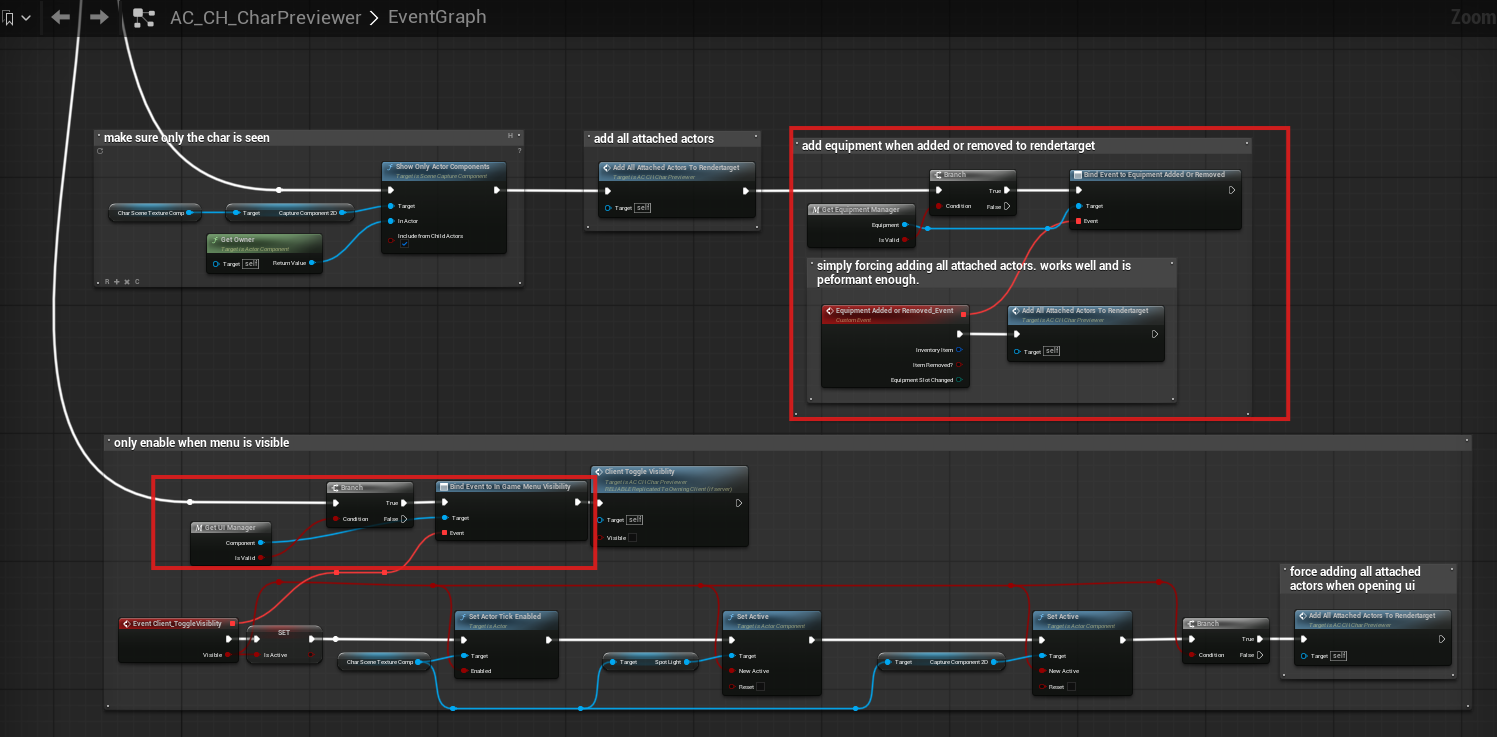This screenshot has height=737, width=1497.
Task: Click the Is Valid pin on Get UI Manager
Action: coord(260,558)
